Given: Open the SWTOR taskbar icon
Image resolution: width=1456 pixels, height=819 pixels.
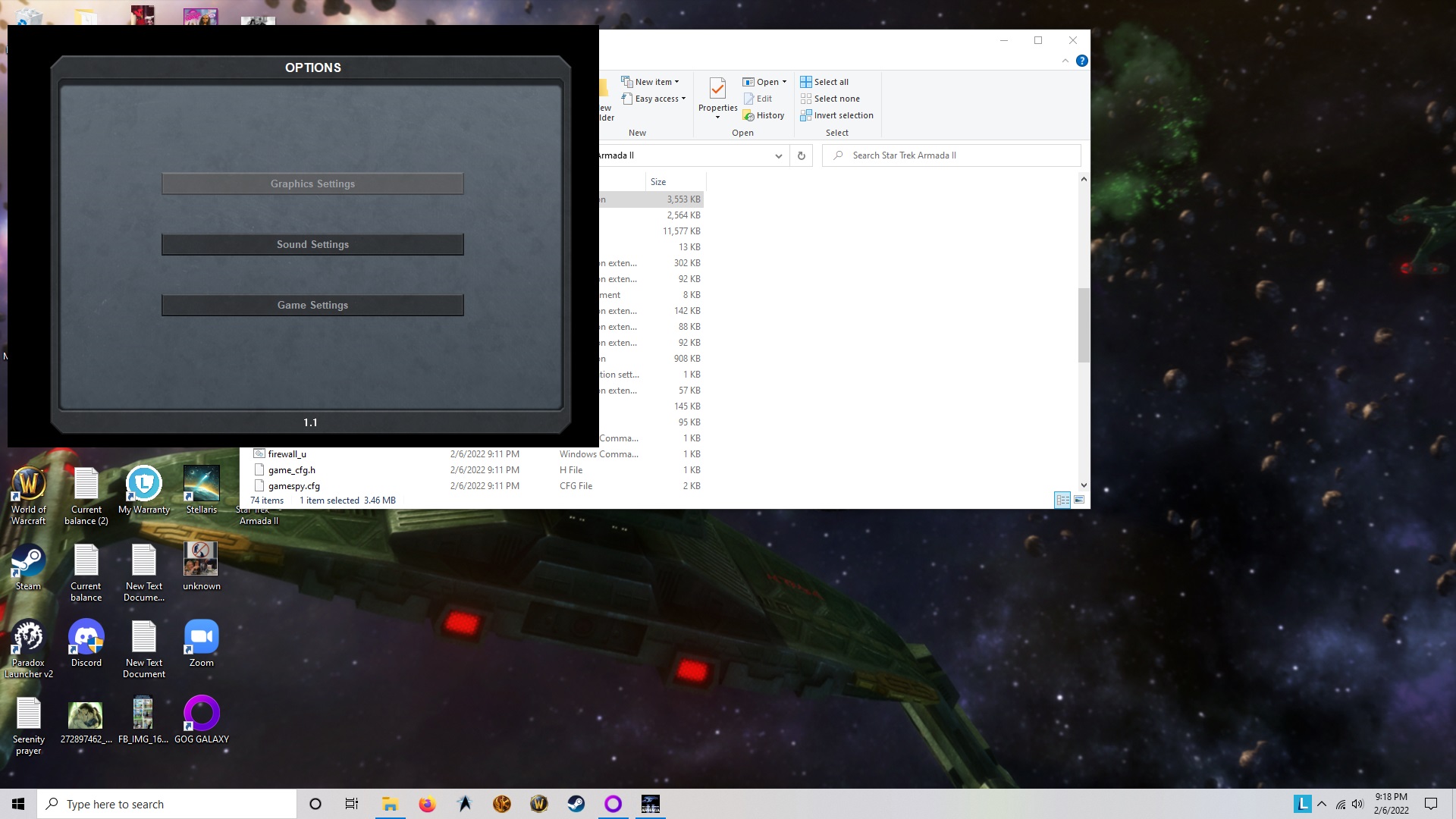Looking at the screenshot, I should [x=502, y=804].
